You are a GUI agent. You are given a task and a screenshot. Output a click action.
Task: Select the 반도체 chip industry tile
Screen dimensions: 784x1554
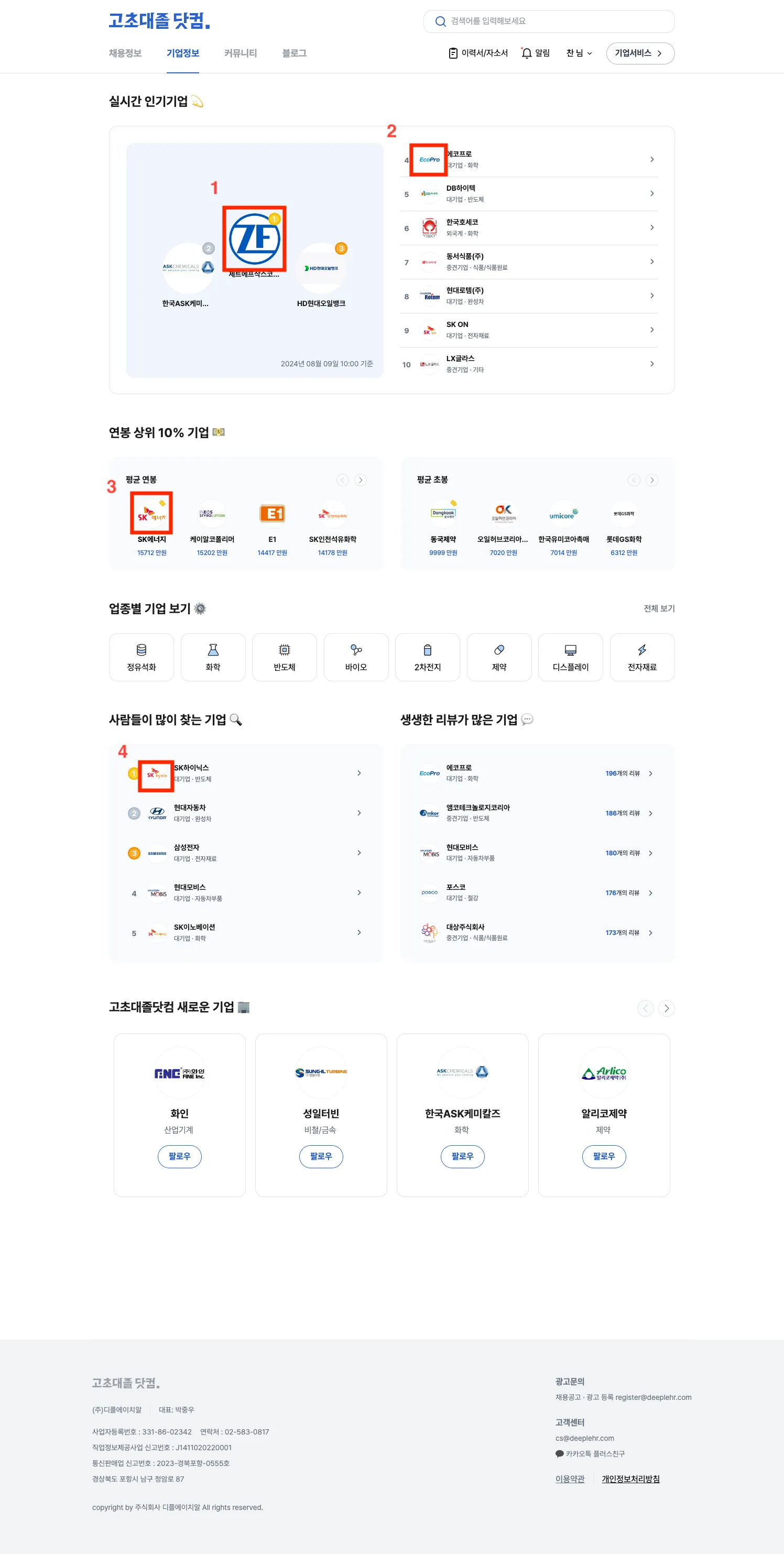pos(284,657)
